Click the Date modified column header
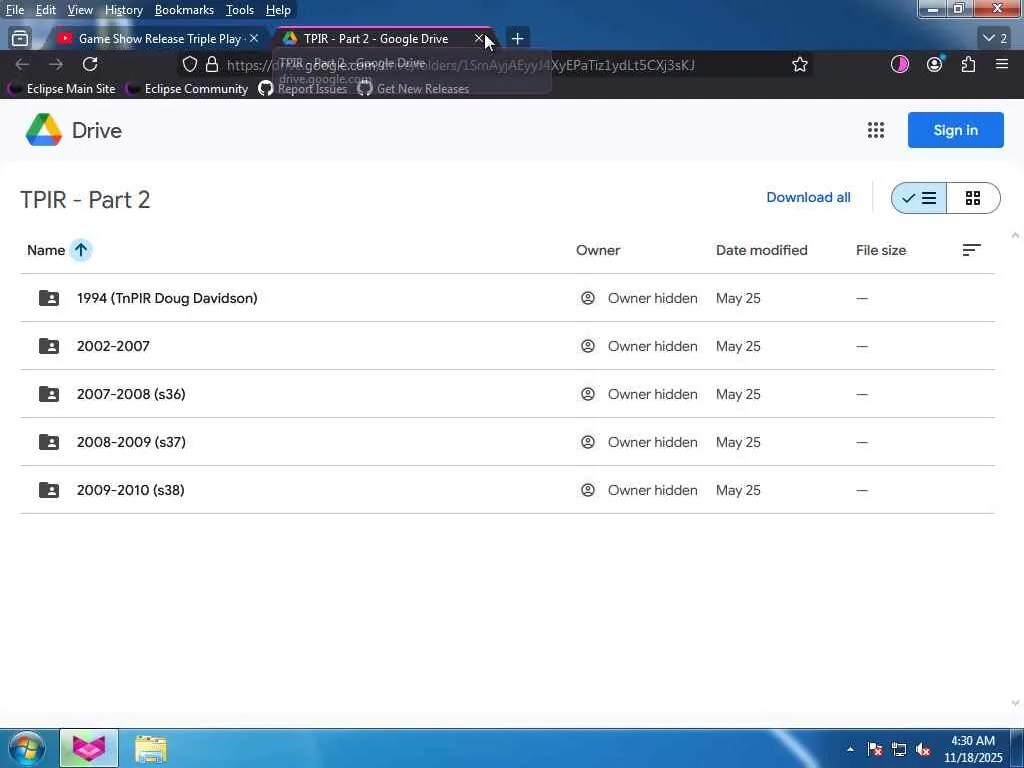The image size is (1024, 768). click(x=761, y=250)
